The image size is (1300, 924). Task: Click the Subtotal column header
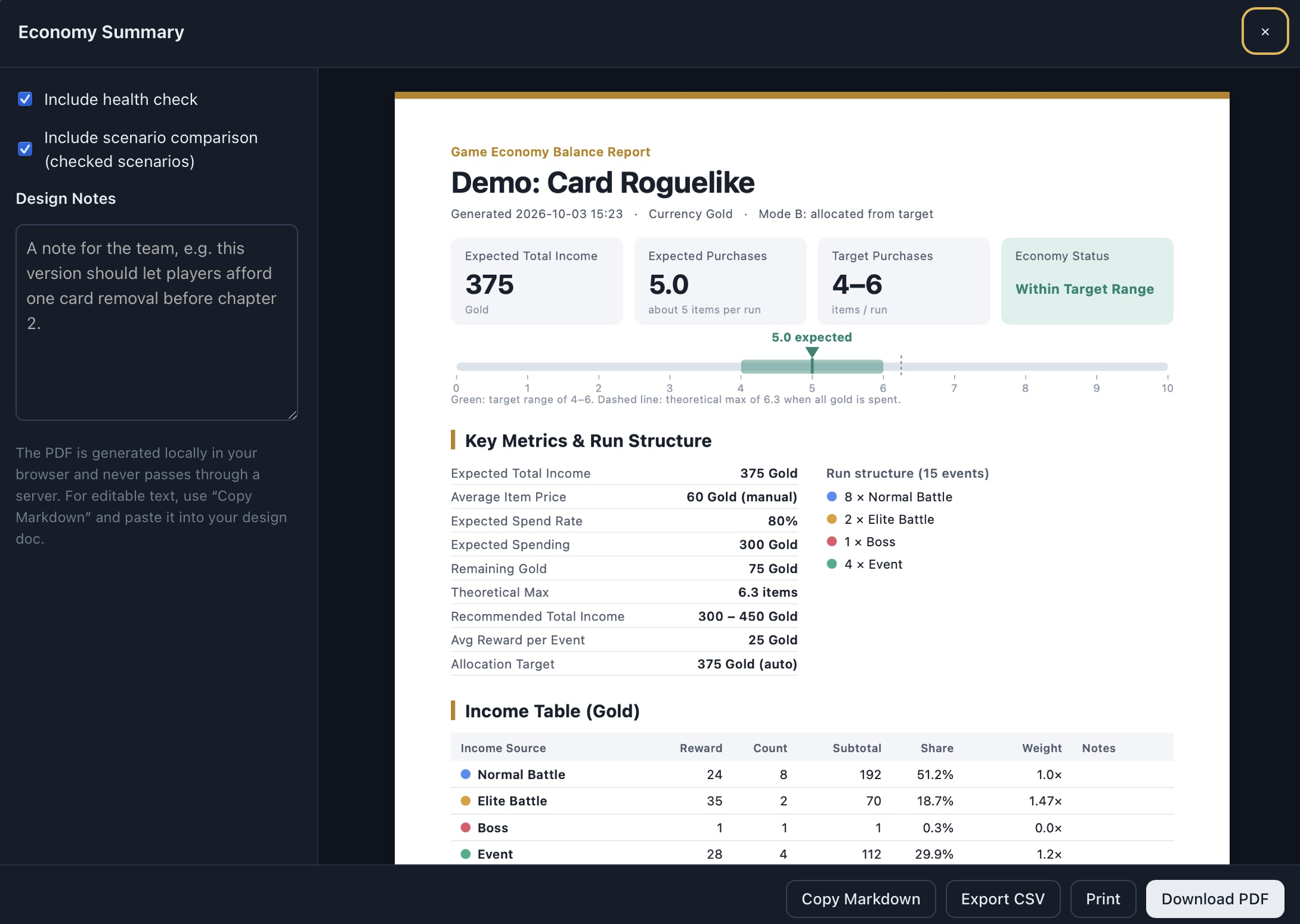(857, 748)
